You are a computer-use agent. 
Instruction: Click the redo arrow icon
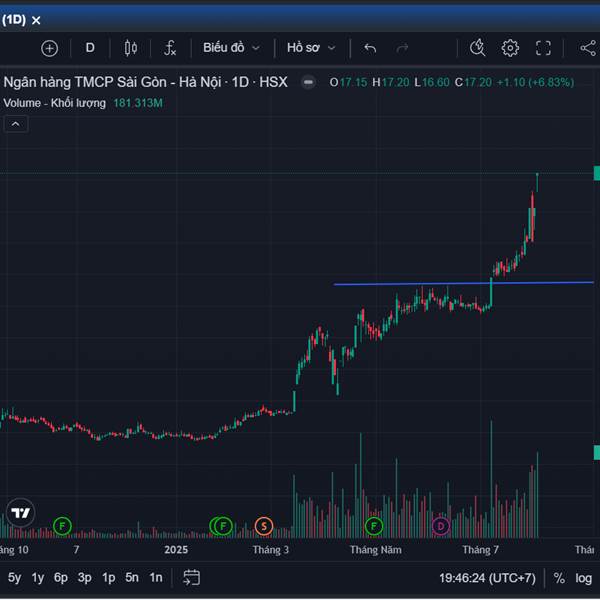click(x=402, y=48)
